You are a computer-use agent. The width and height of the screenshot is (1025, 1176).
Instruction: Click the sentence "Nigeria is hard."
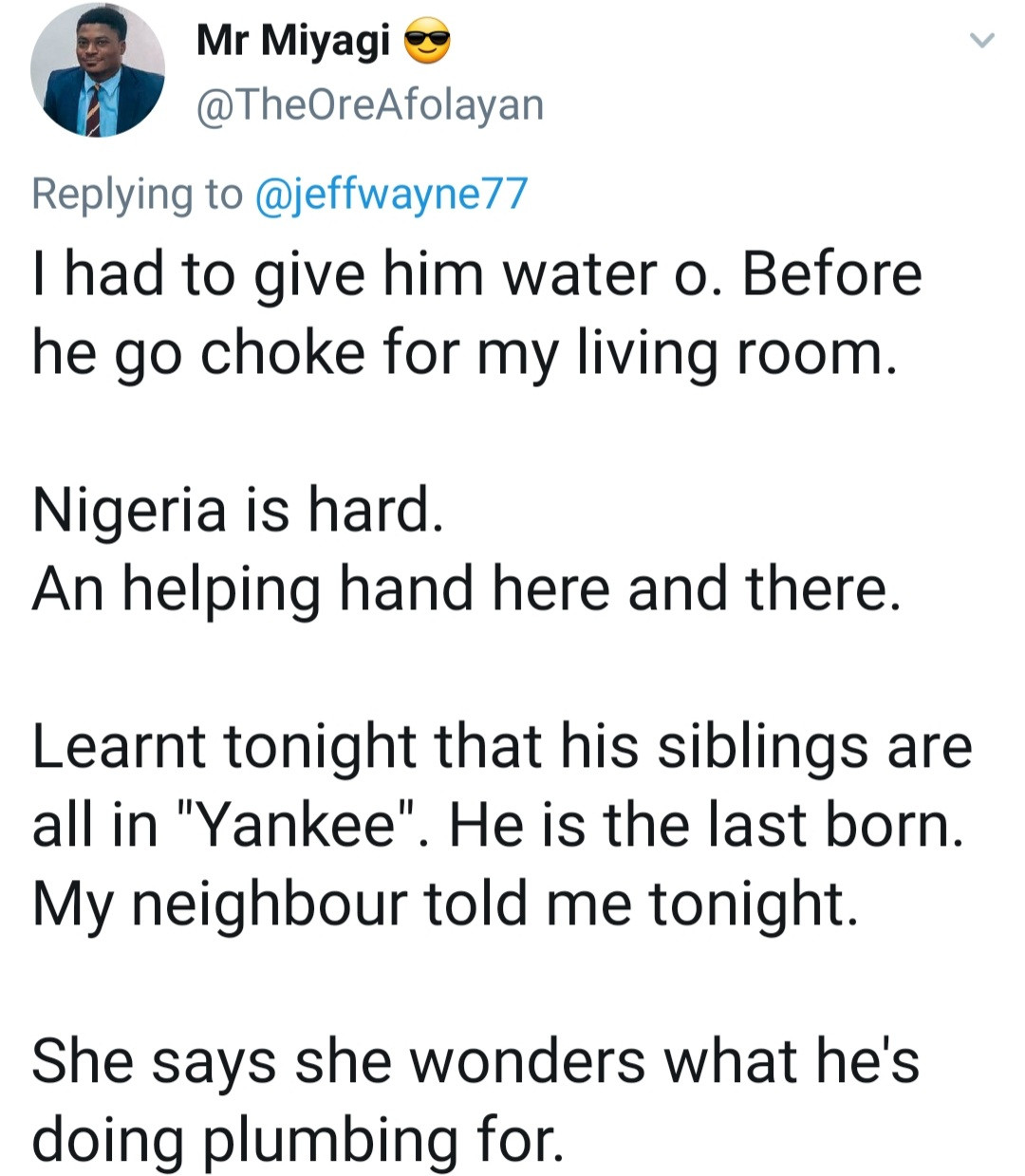click(x=236, y=511)
